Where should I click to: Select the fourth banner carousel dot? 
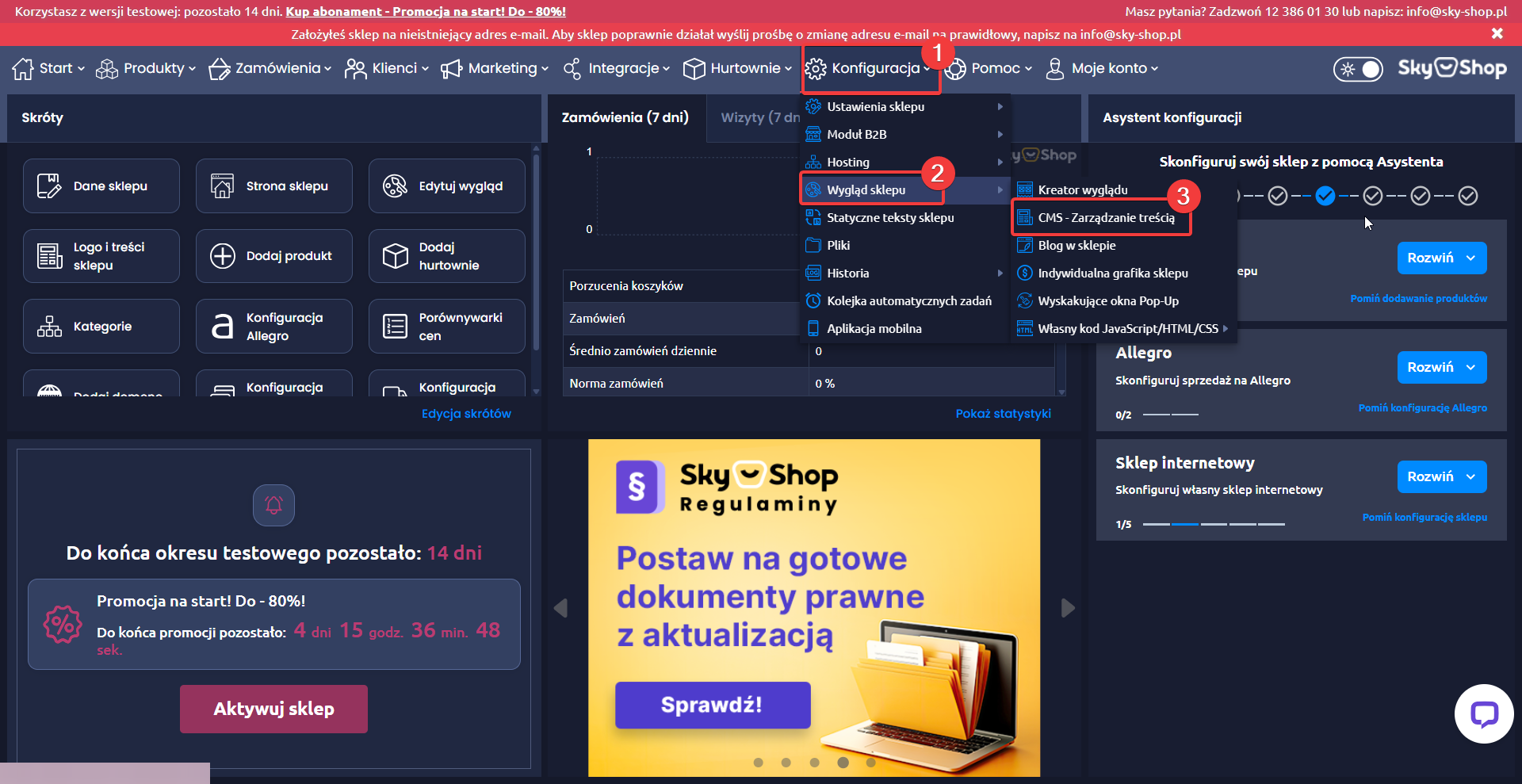point(843,763)
